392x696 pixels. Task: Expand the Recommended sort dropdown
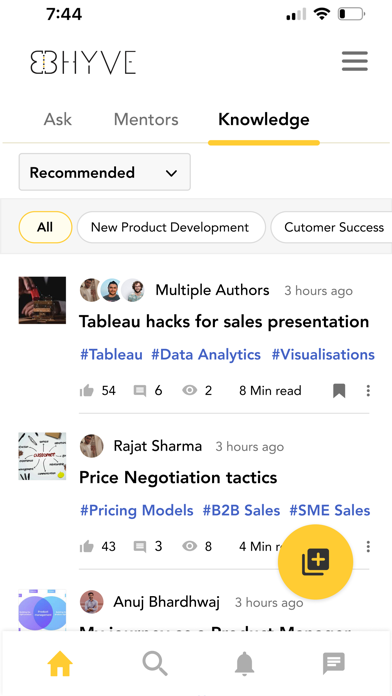(105, 172)
